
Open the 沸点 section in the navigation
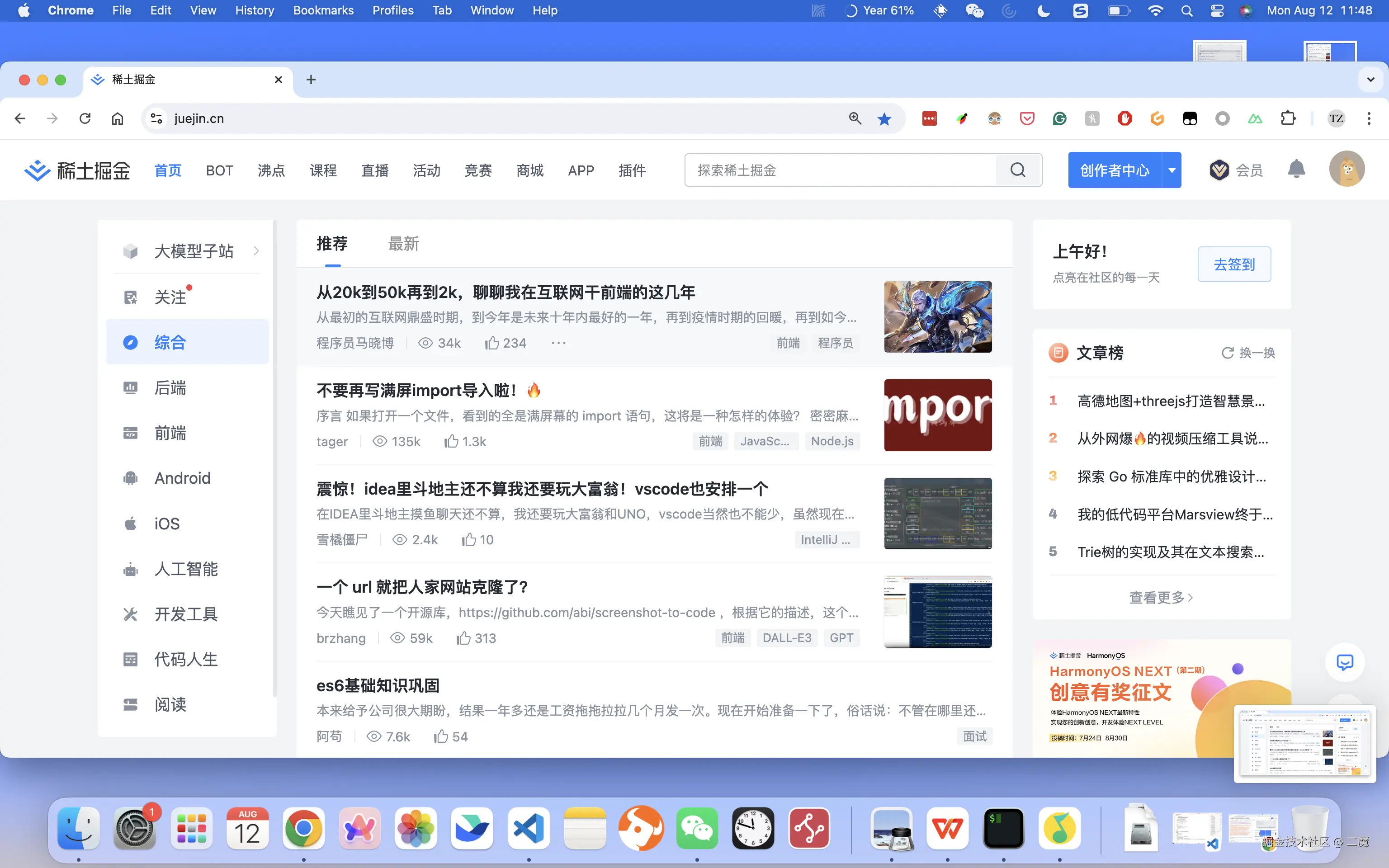(x=271, y=170)
